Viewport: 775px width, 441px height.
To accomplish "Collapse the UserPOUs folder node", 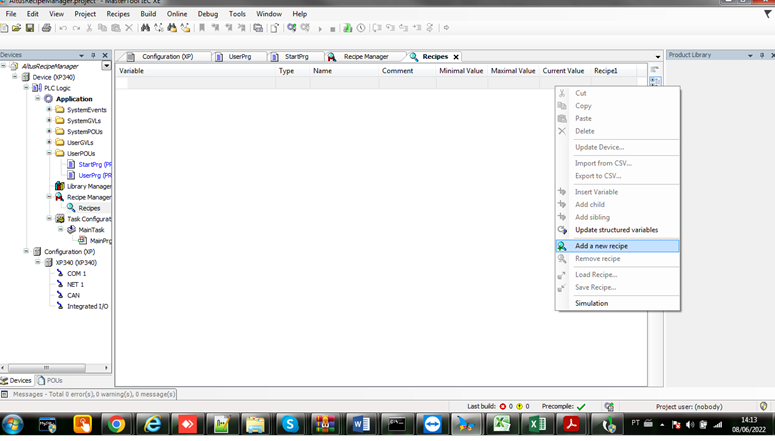I will coord(48,153).
